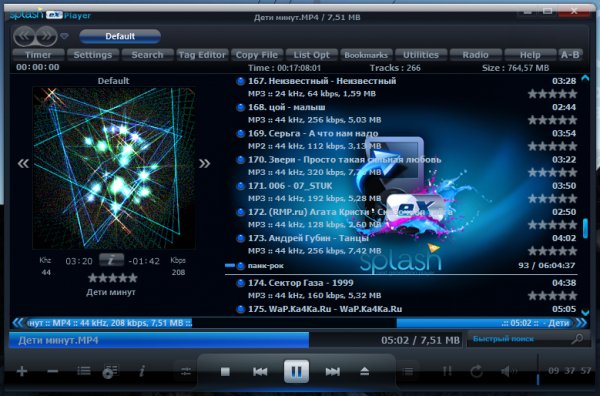Screen dimensions: 600x396
Task: Click the visualization artwork thumbnail
Action: [114, 168]
